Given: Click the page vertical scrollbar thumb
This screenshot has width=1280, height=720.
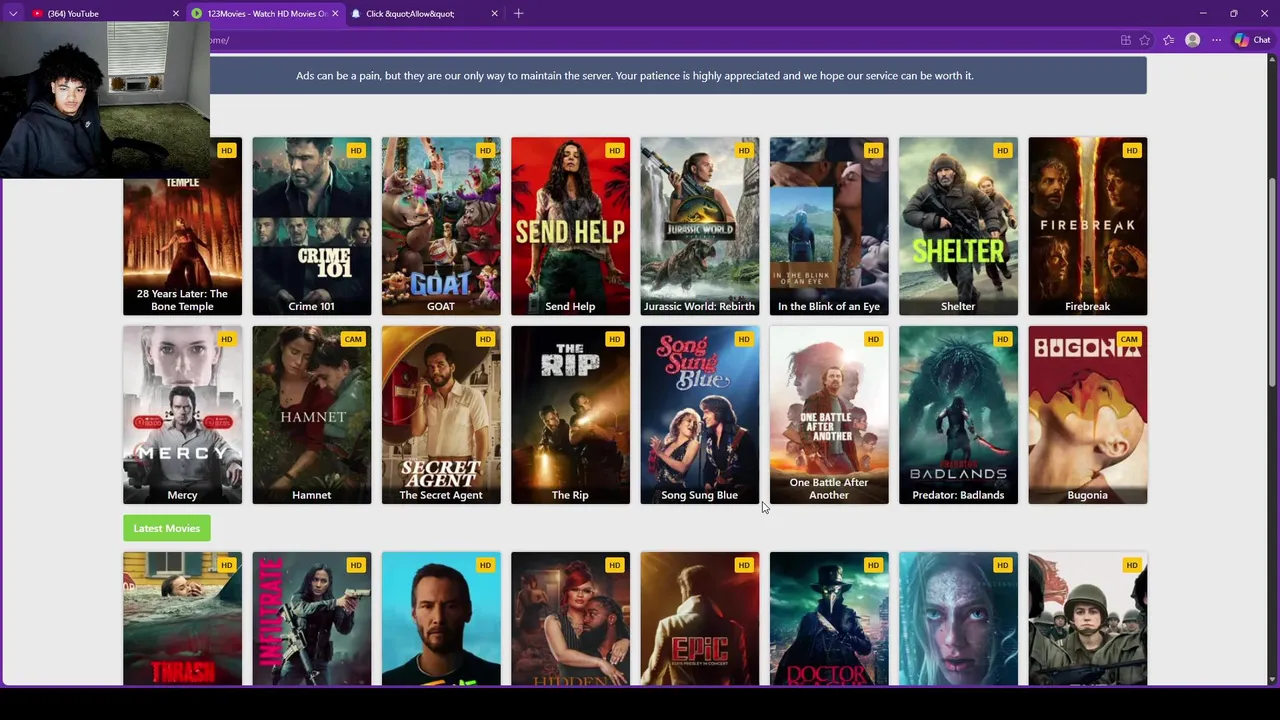Looking at the screenshot, I should pyautogui.click(x=1272, y=283).
